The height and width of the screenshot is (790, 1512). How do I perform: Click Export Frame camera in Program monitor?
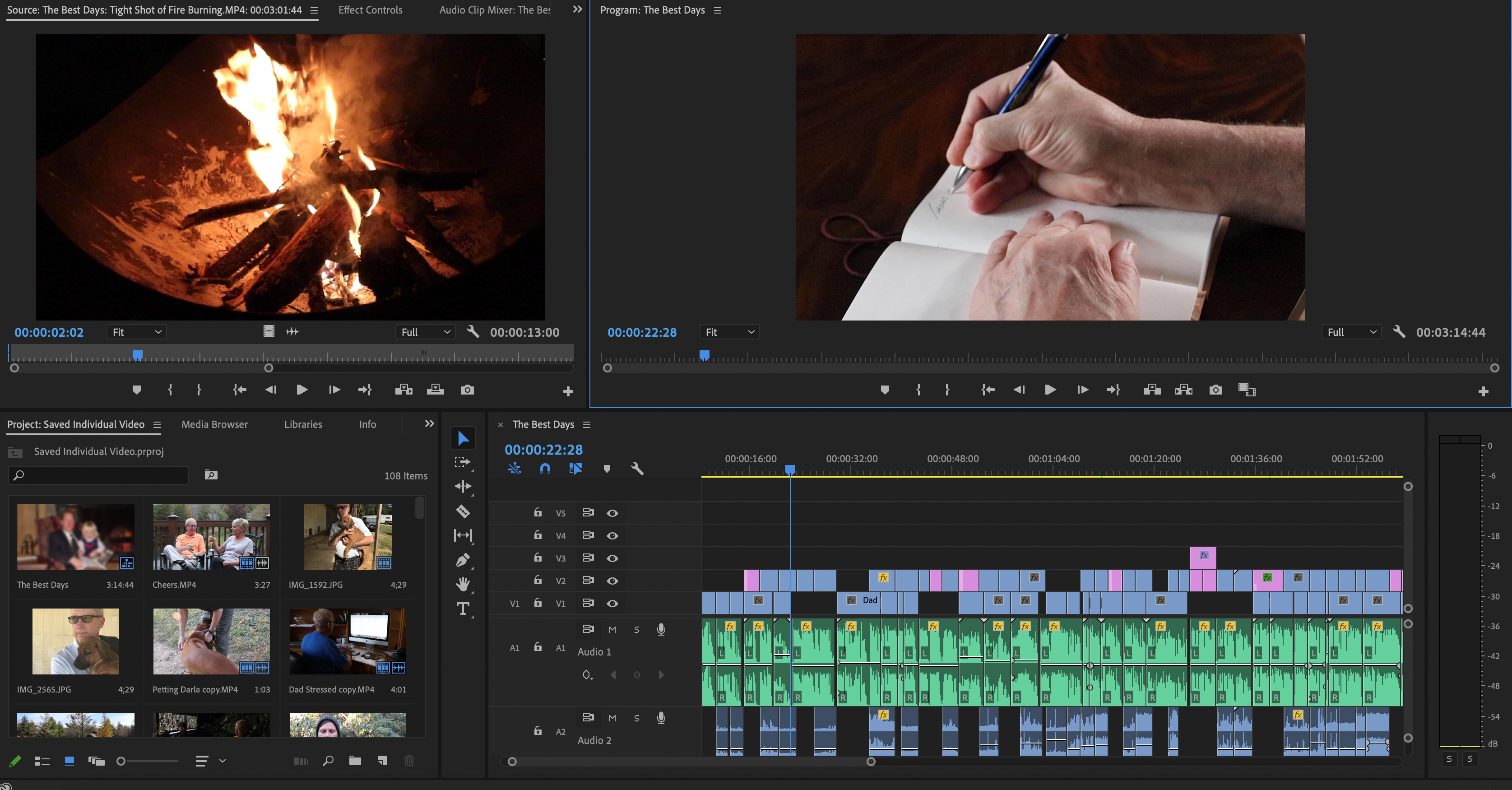[x=1215, y=390]
